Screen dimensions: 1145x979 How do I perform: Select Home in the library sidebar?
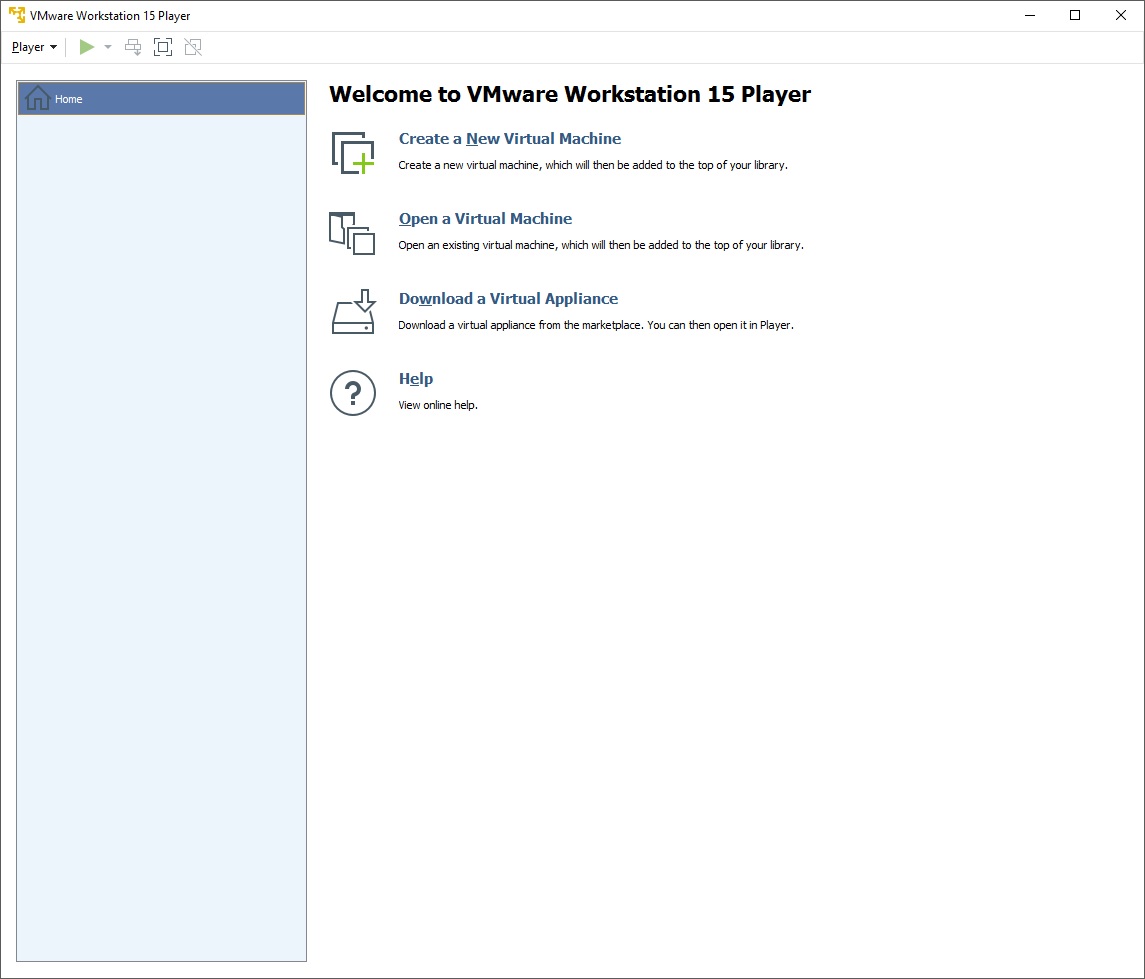[x=161, y=99]
